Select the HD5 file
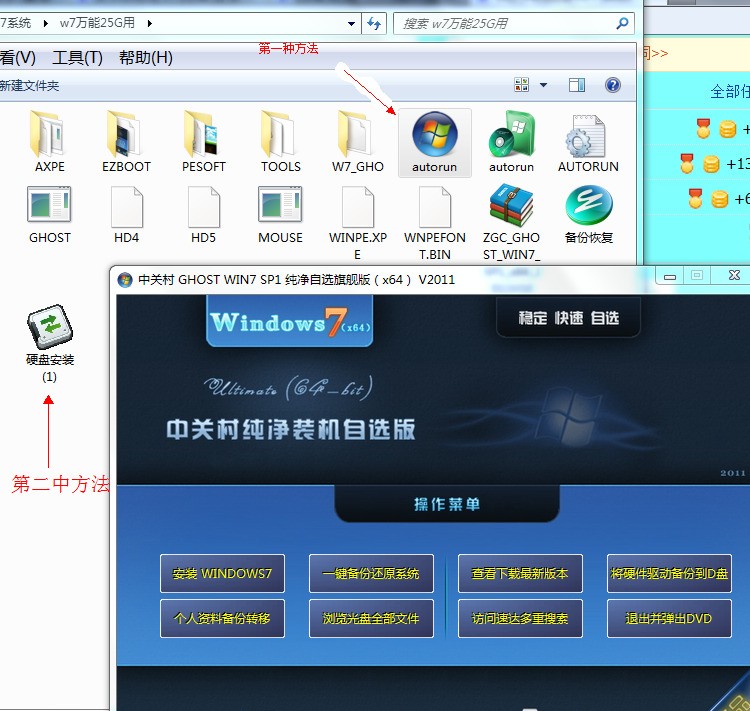Screen dimensions: 750x711 tap(203, 214)
